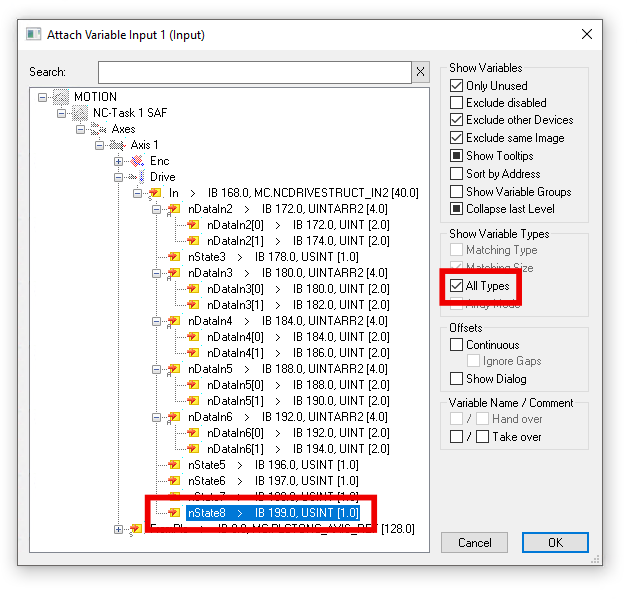Toggle Collapse last Level checkbox
Screen dimensions: 637x599
456,209
